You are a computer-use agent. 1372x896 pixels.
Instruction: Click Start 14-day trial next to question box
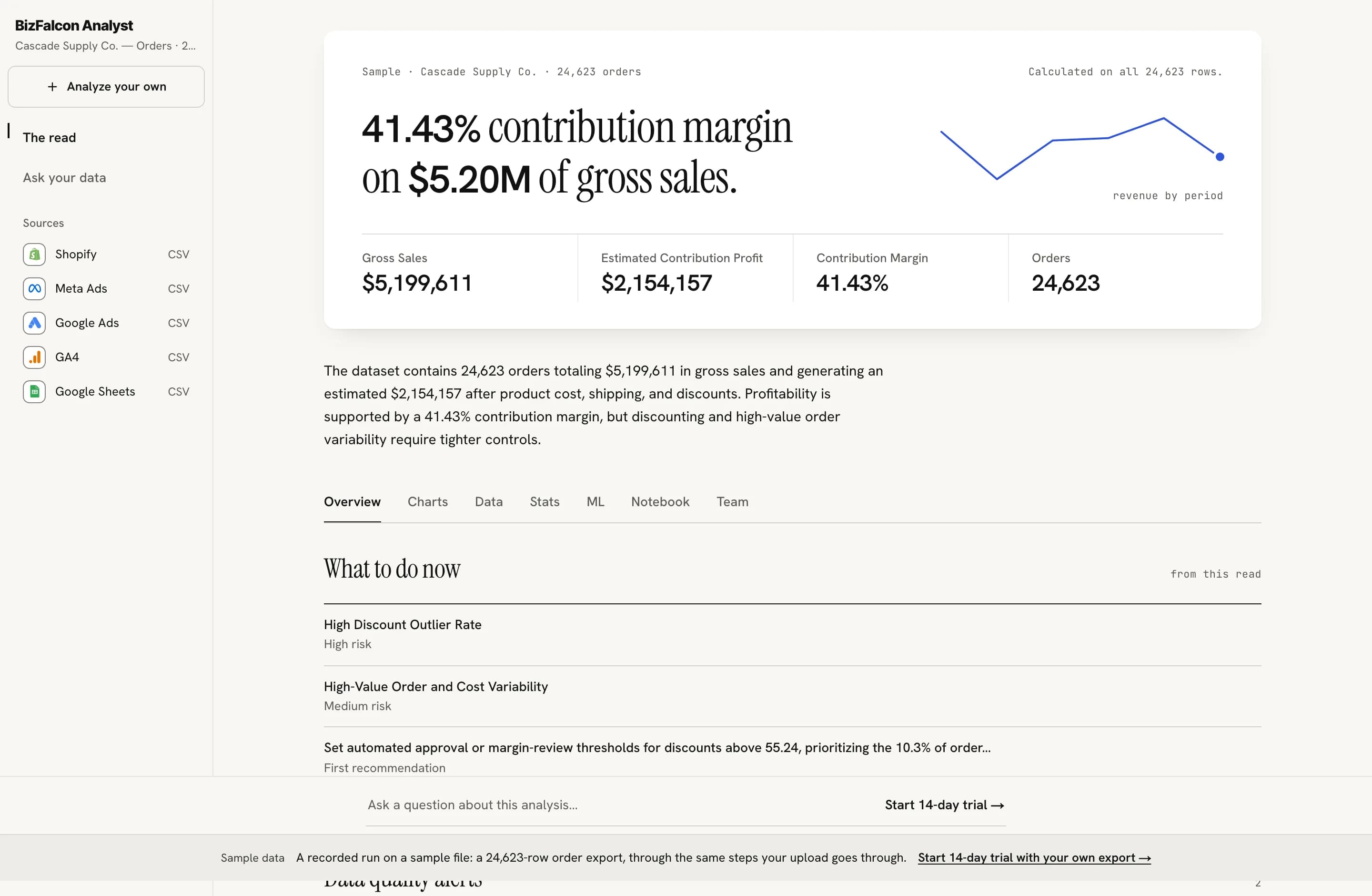[944, 805]
